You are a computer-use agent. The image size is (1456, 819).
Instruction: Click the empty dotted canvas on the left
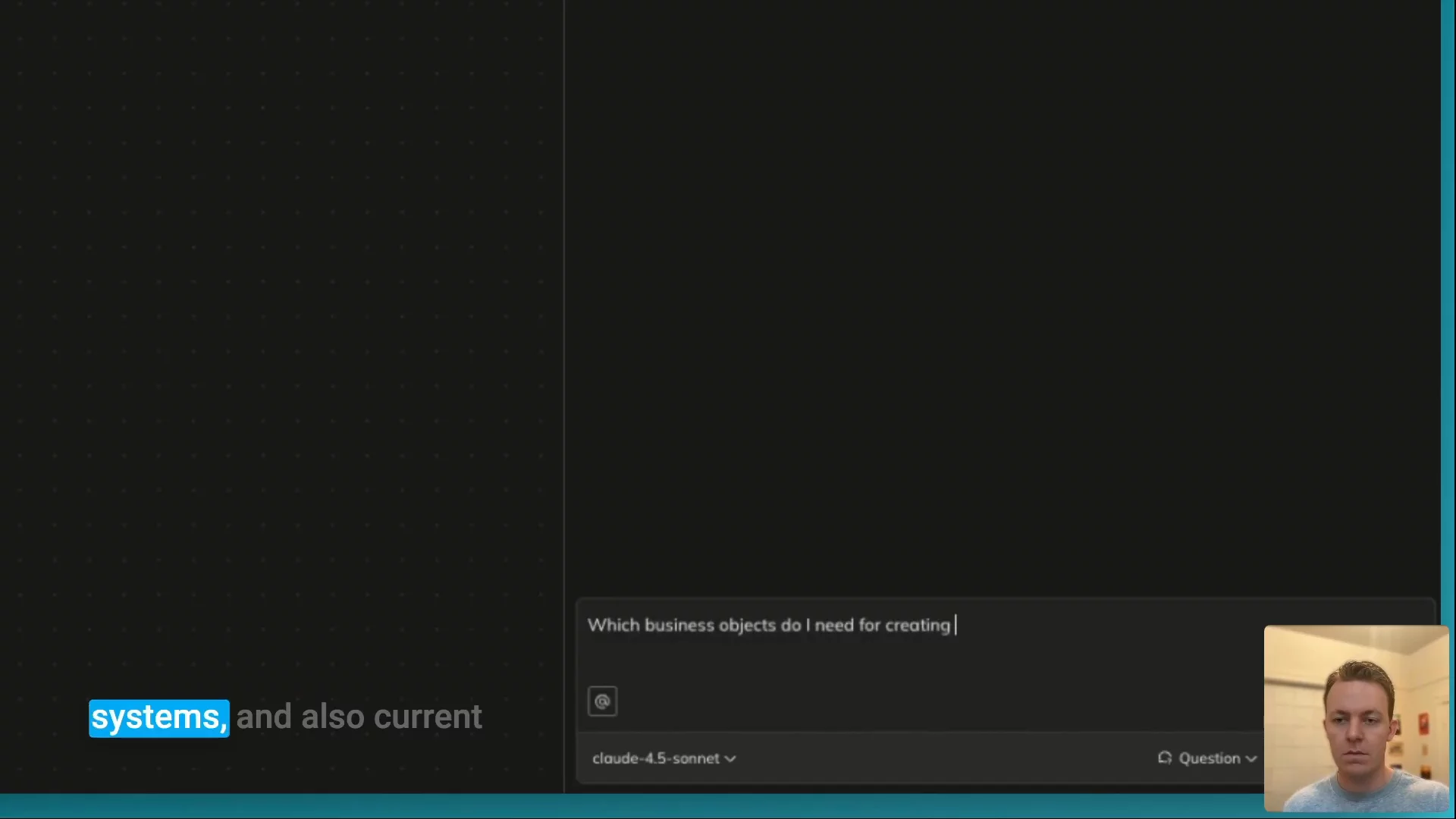coord(281,303)
